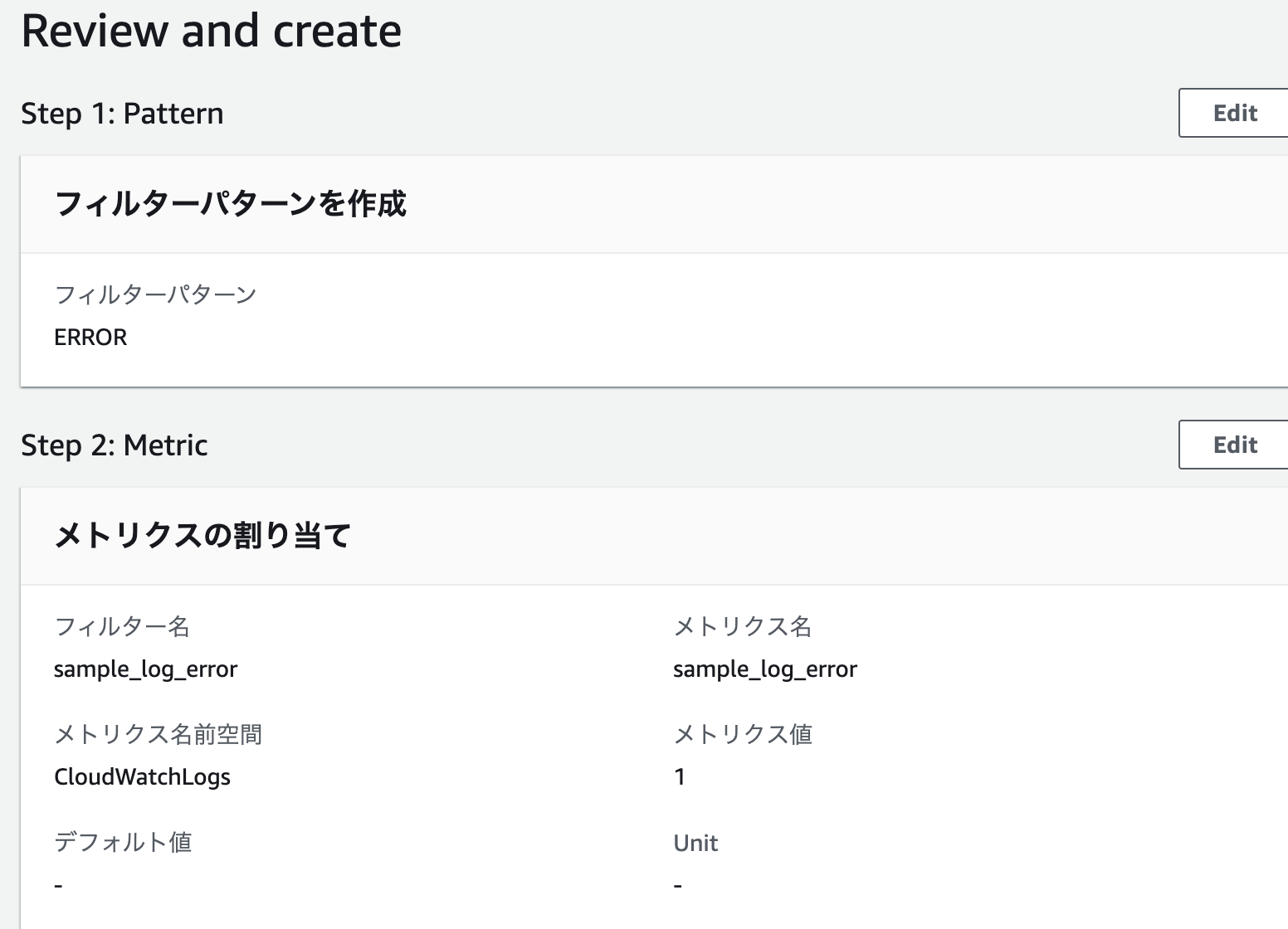Click the metric value 1
Screen dimensions: 1288x929
click(x=679, y=777)
